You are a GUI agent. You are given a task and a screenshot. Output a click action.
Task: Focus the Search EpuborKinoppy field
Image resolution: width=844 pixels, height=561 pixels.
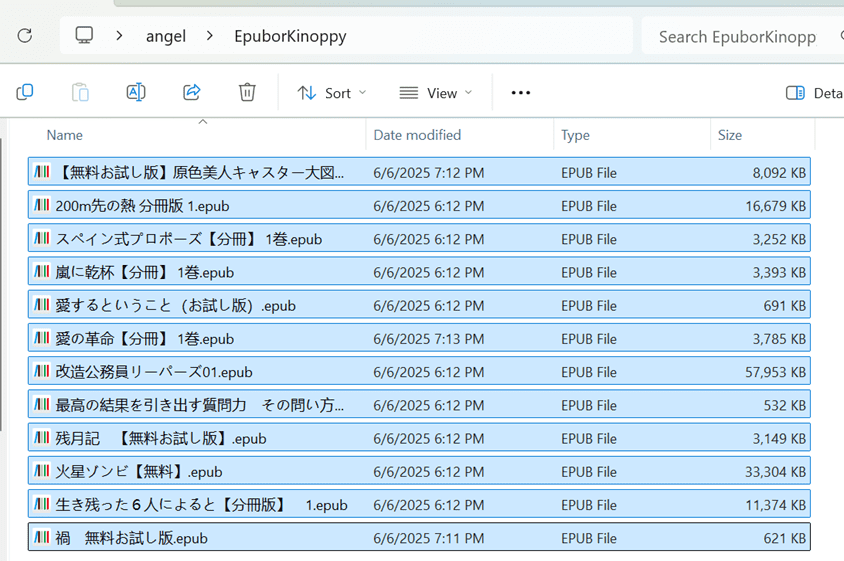coord(743,37)
